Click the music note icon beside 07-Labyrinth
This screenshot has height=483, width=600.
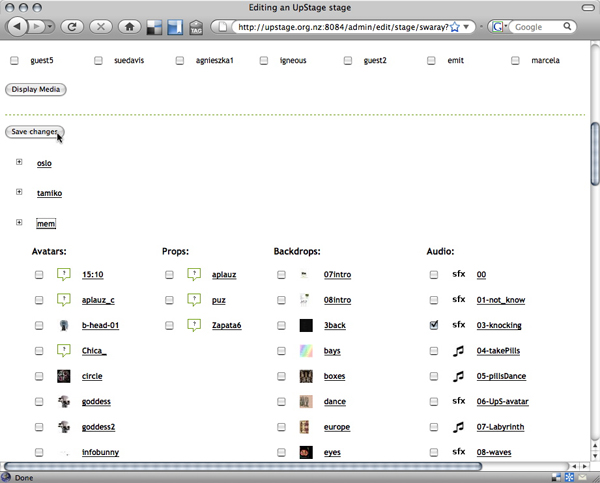pyautogui.click(x=458, y=427)
